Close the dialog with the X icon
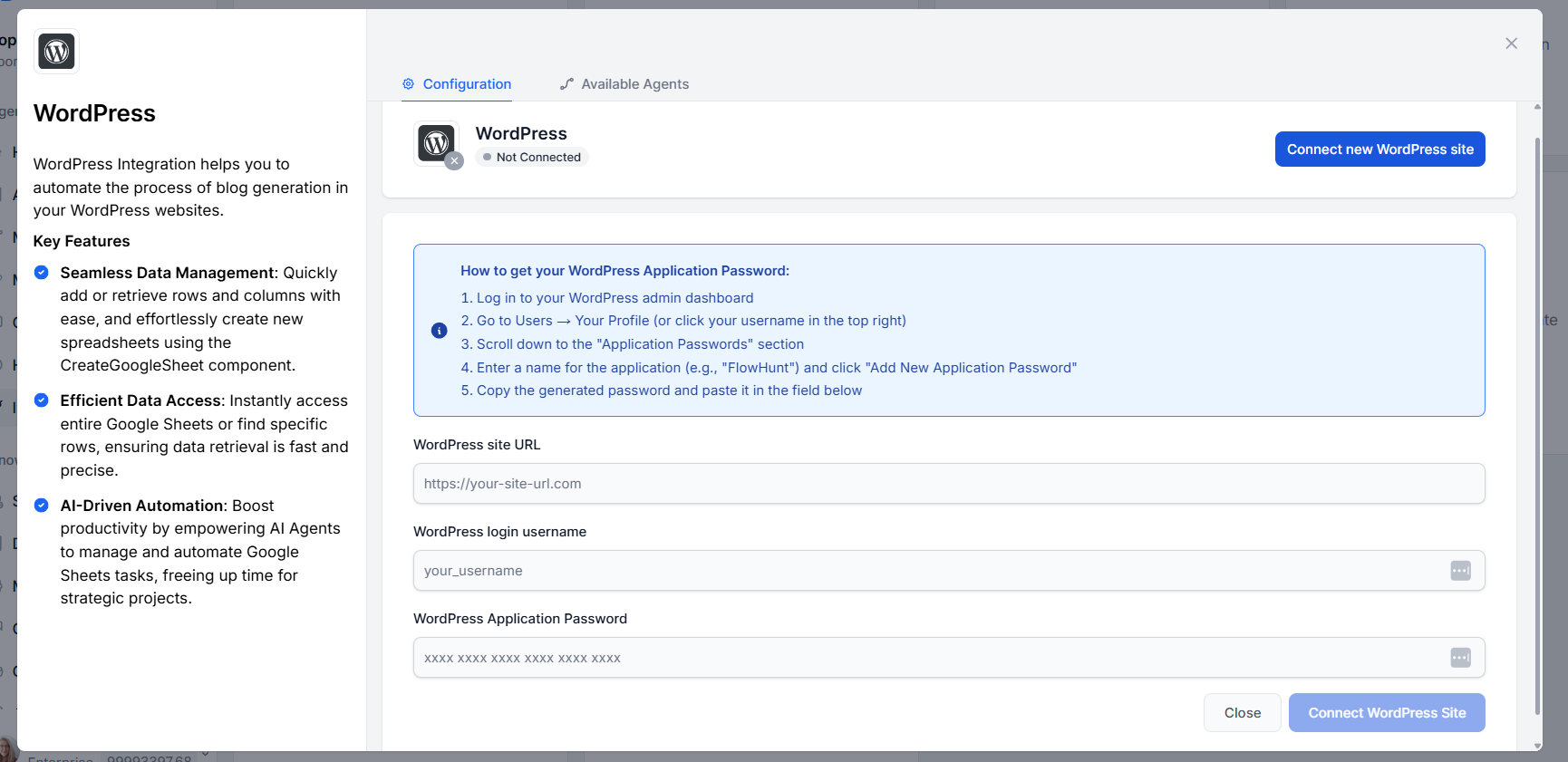Screen dimensions: 1568x762 (x=1511, y=43)
